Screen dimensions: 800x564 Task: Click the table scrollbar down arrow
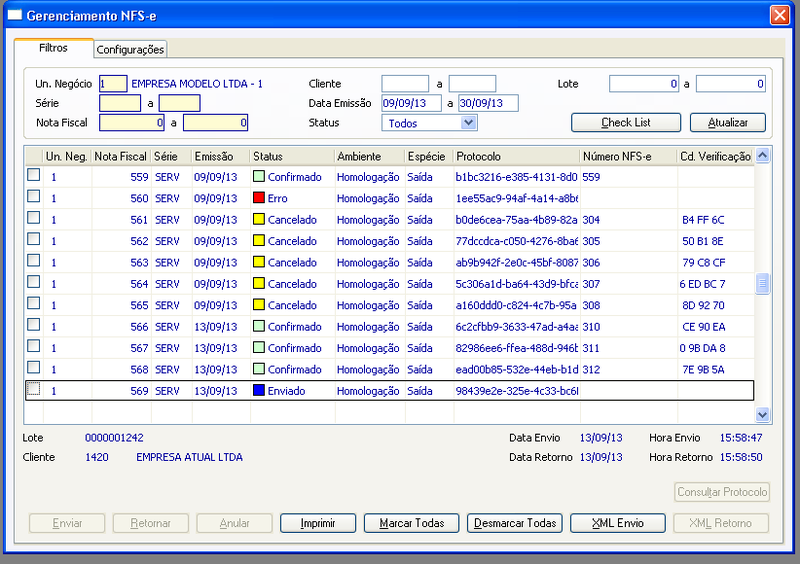point(763,414)
